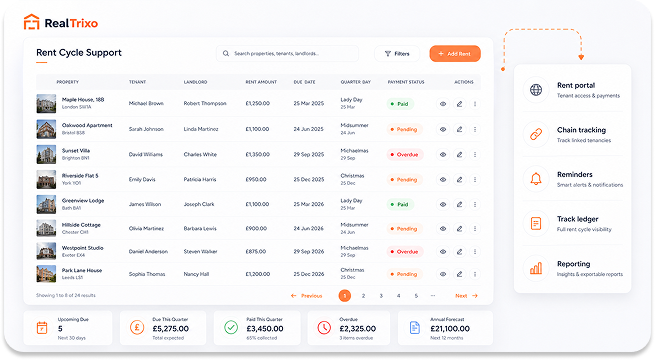Open more actions menu for Sunset Villa
Screen dimensions: 655x360
pos(475,155)
